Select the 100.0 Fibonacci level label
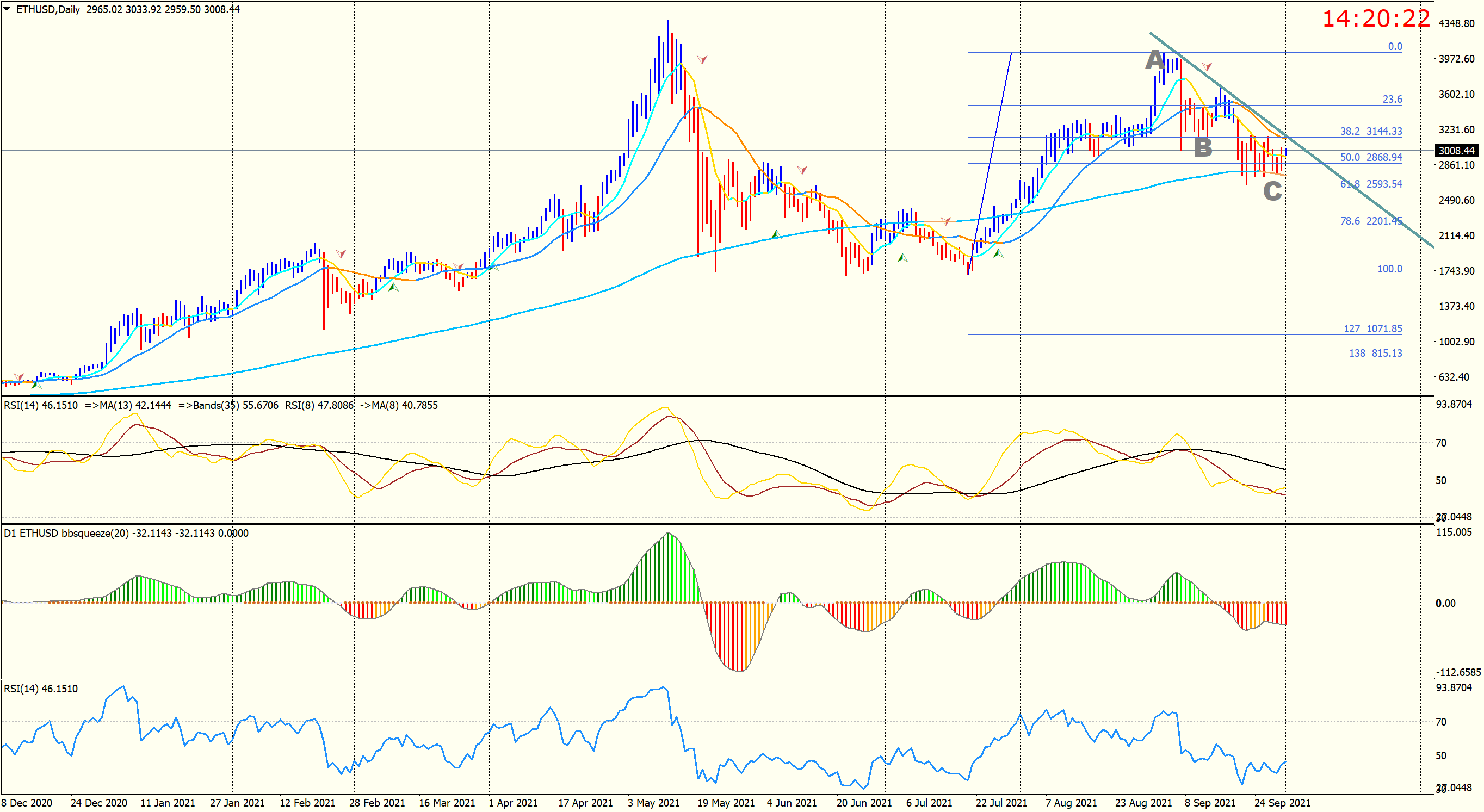The image size is (1484, 812). pyautogui.click(x=1389, y=269)
